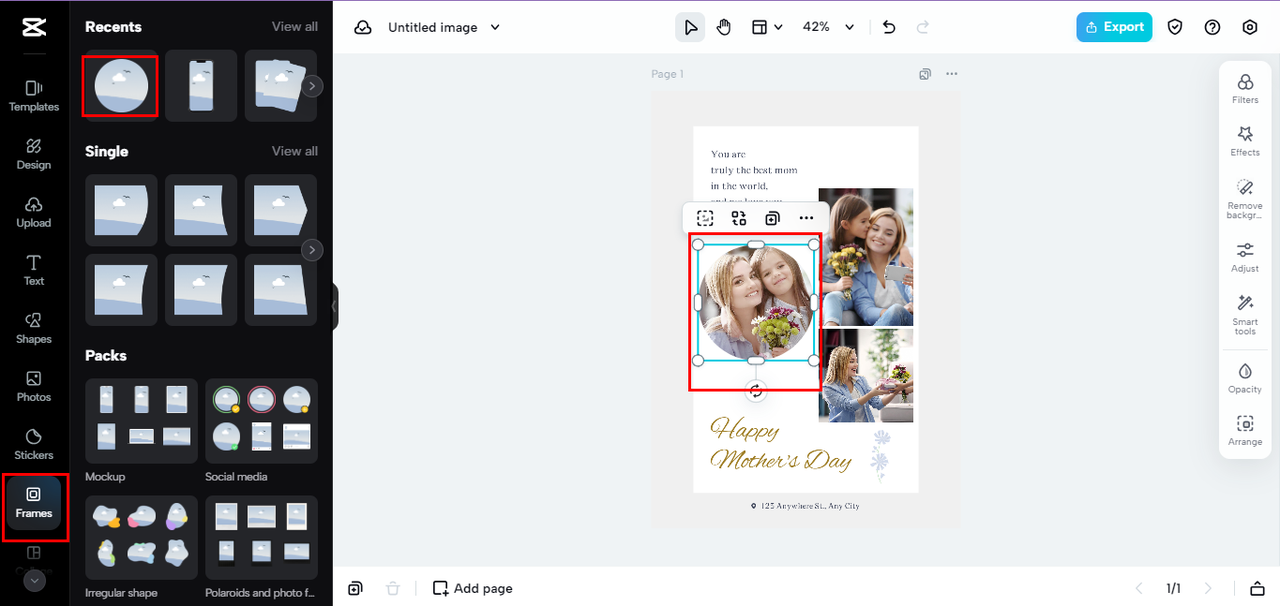Open the Stickers sidebar panel
Screen dimensions: 1280x606
coord(34,443)
